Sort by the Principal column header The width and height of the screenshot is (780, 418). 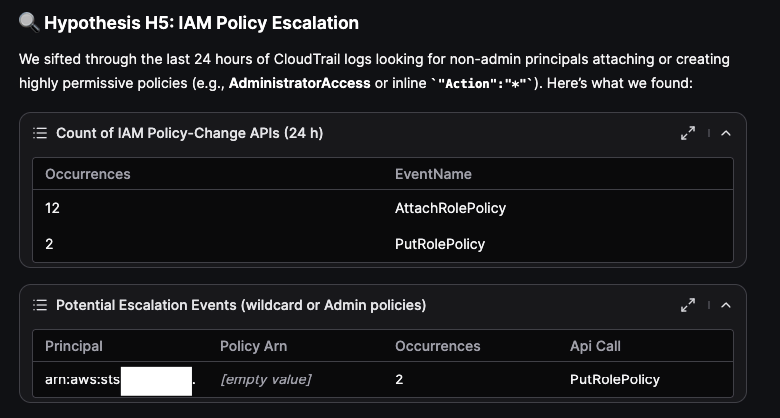click(74, 346)
